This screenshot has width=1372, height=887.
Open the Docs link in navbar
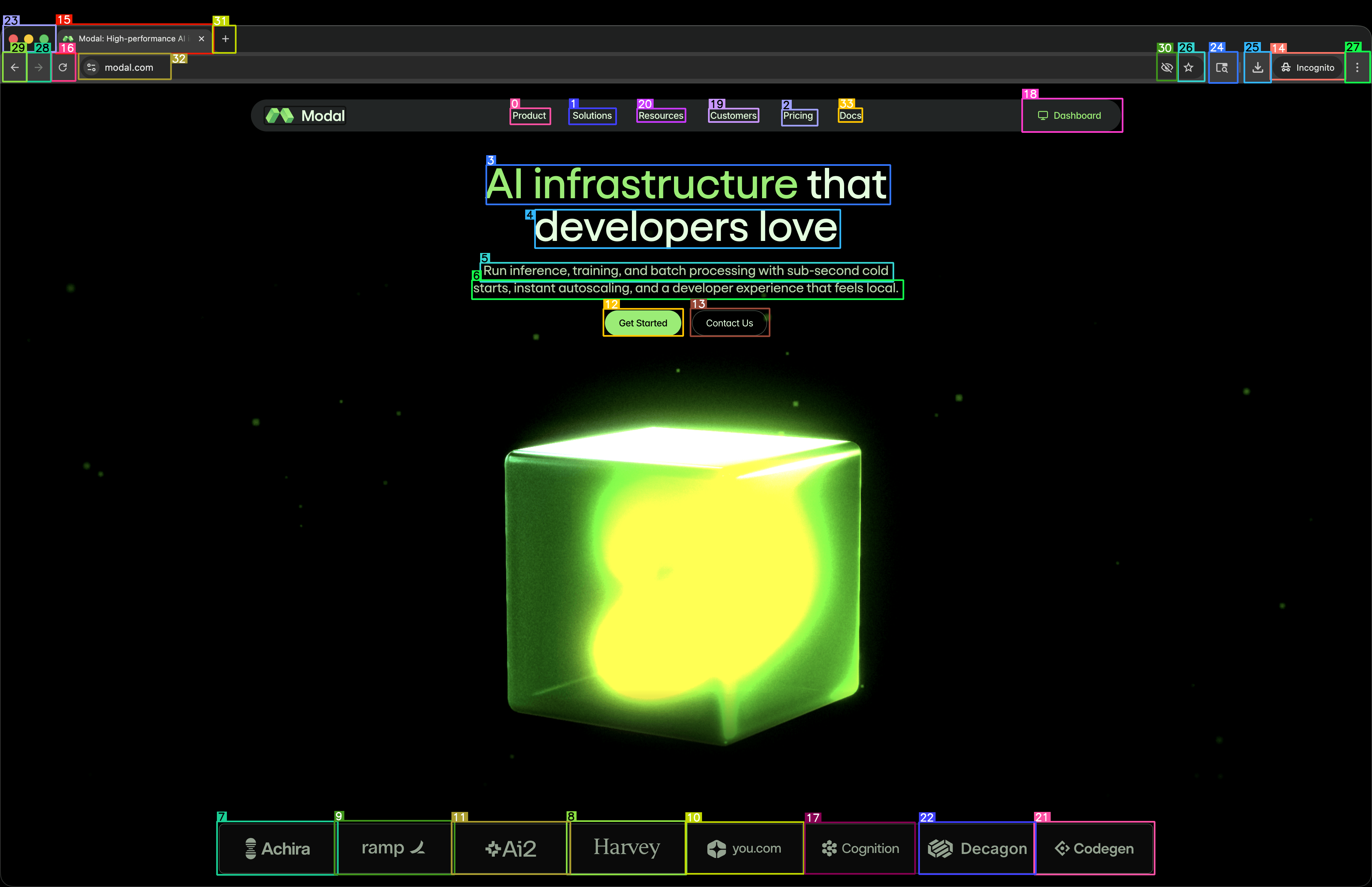point(850,116)
